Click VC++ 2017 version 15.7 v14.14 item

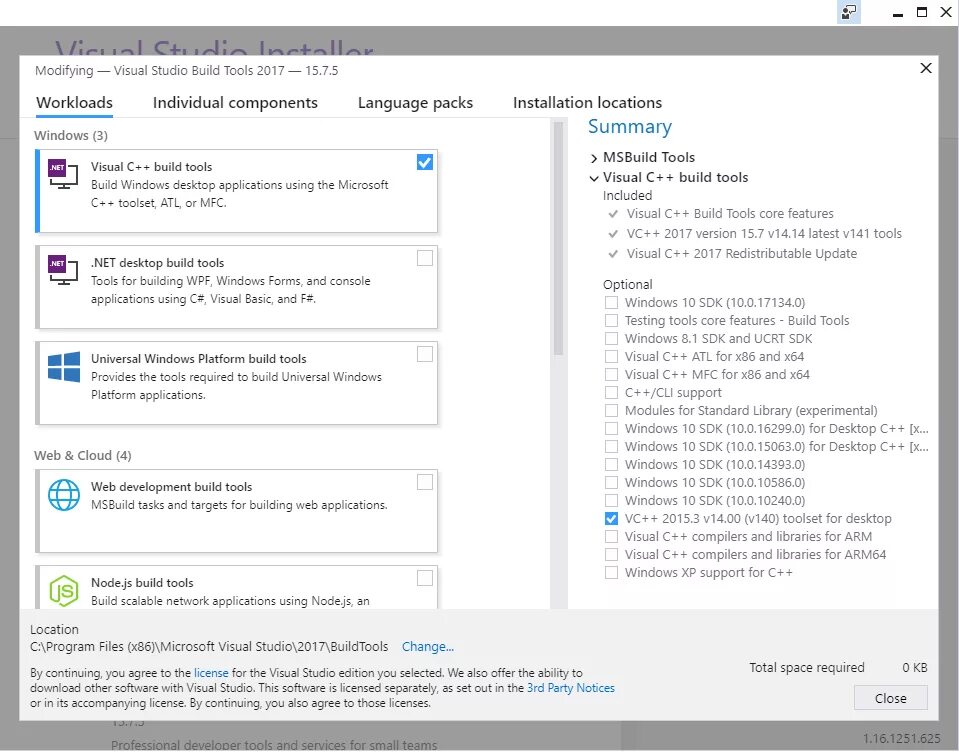click(764, 234)
